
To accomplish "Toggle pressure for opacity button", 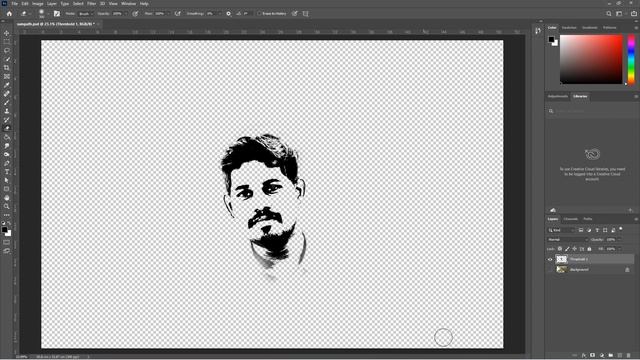I will 135,13.
